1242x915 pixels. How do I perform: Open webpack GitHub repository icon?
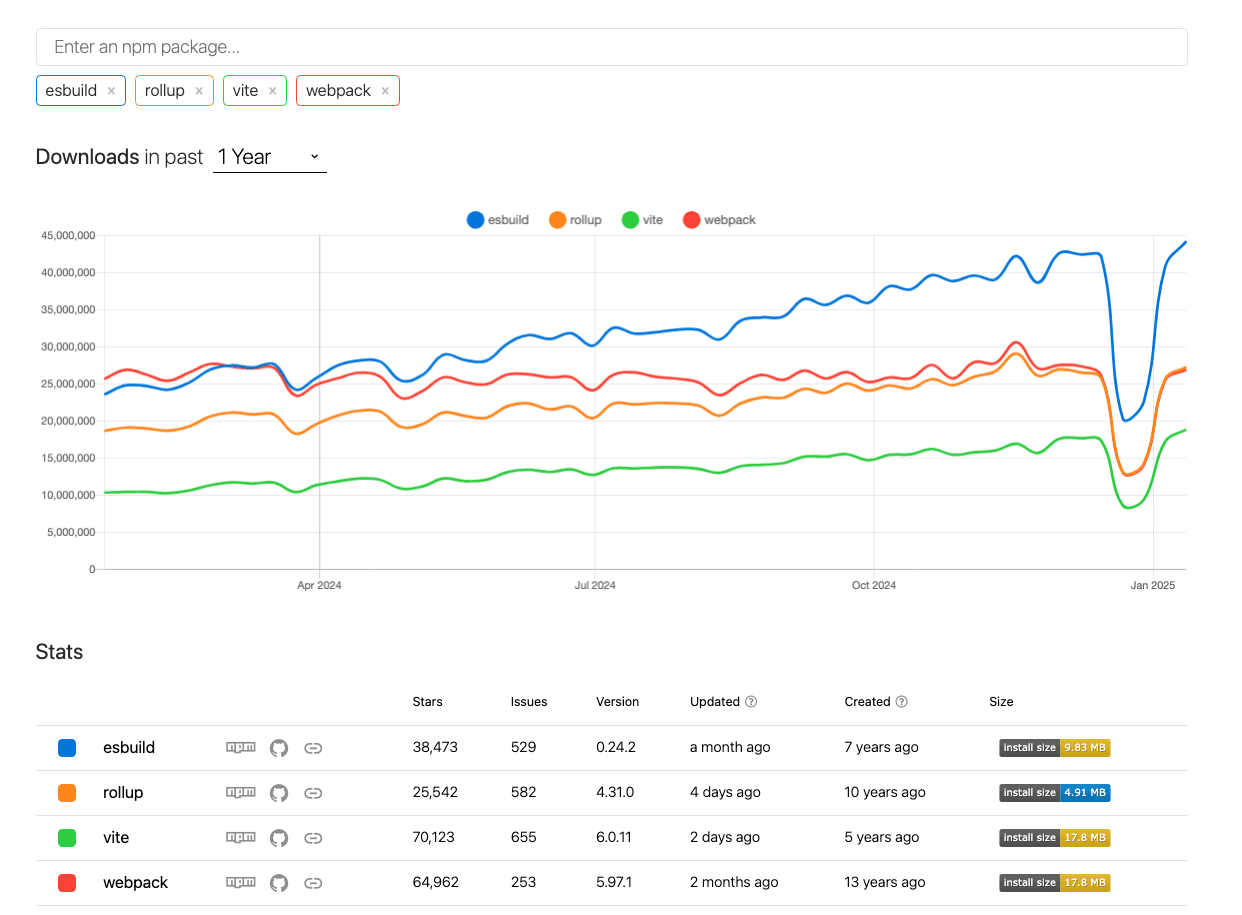[x=279, y=882]
